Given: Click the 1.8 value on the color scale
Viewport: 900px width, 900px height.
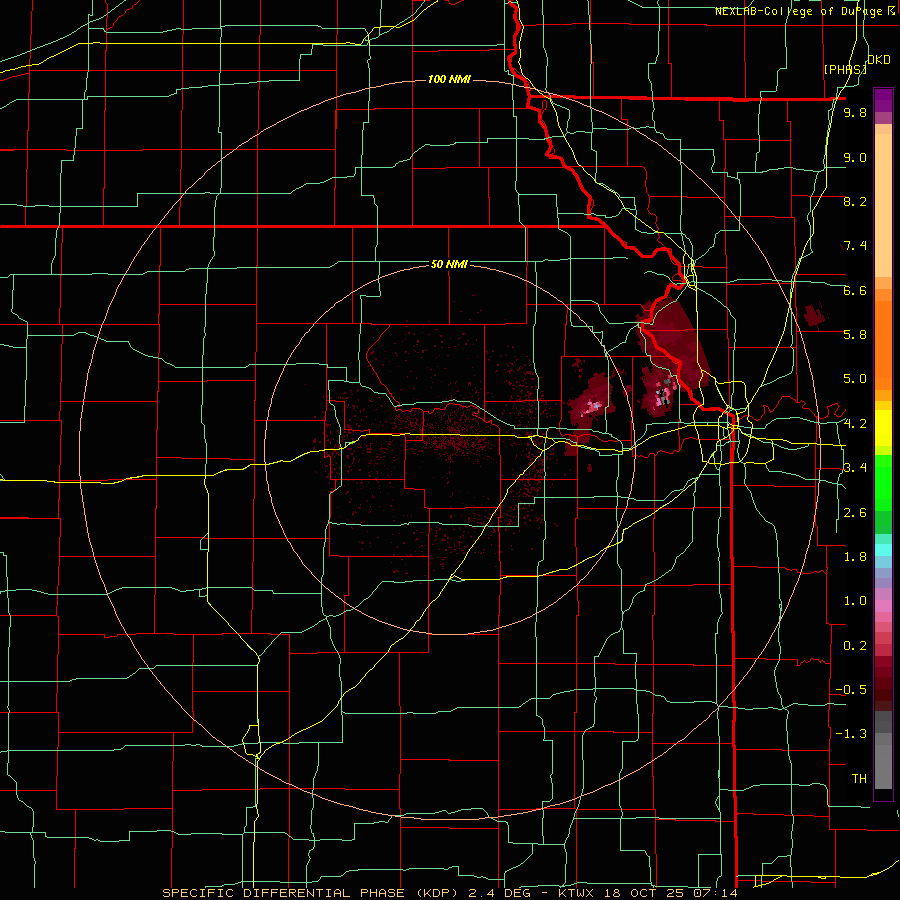Looking at the screenshot, I should [x=855, y=556].
